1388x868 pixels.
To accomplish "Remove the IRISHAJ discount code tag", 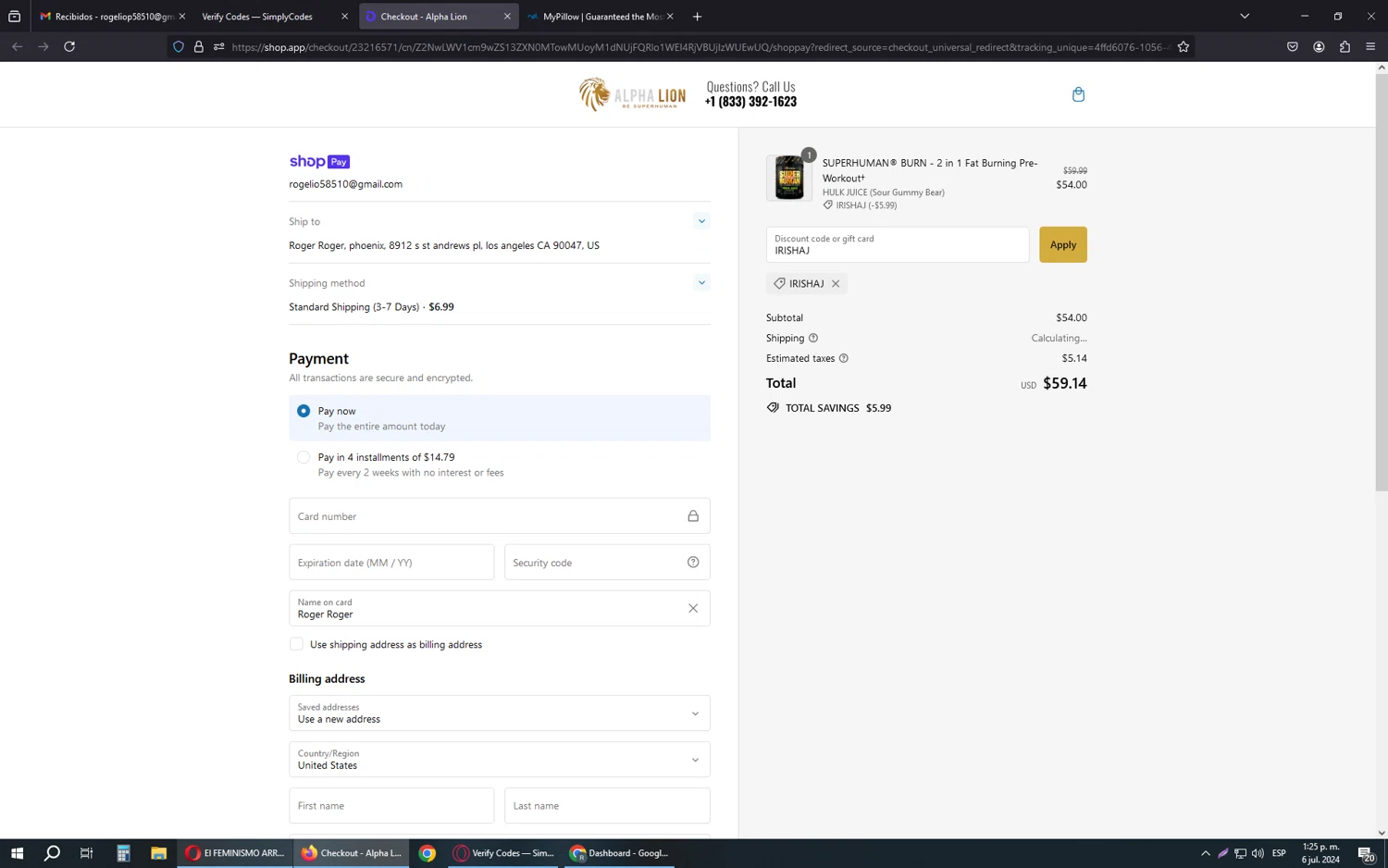I will click(836, 284).
